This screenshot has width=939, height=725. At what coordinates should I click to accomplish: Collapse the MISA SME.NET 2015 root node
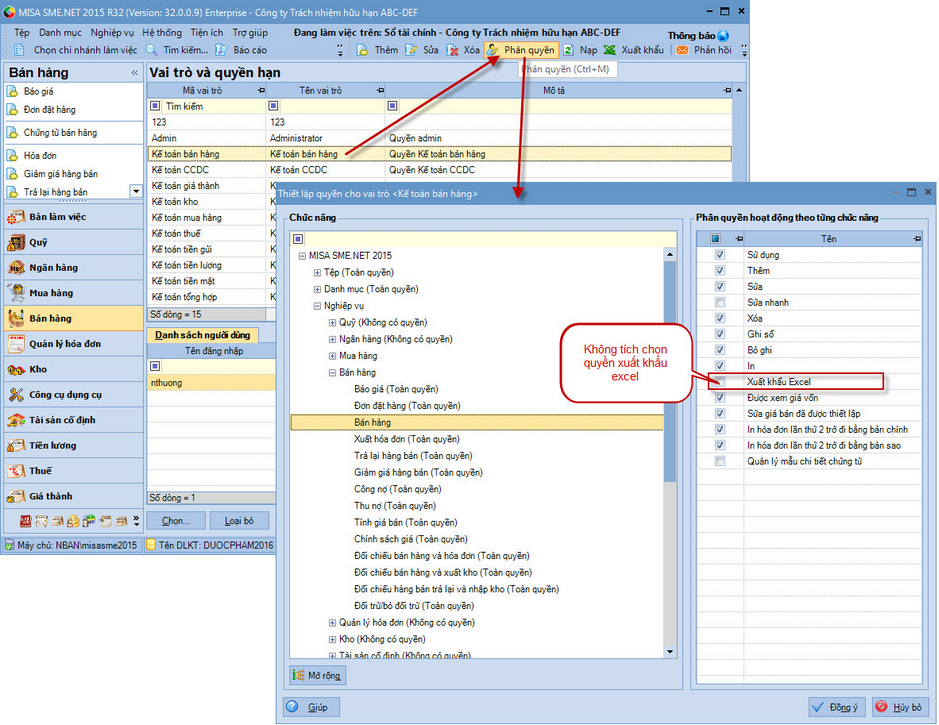point(302,256)
